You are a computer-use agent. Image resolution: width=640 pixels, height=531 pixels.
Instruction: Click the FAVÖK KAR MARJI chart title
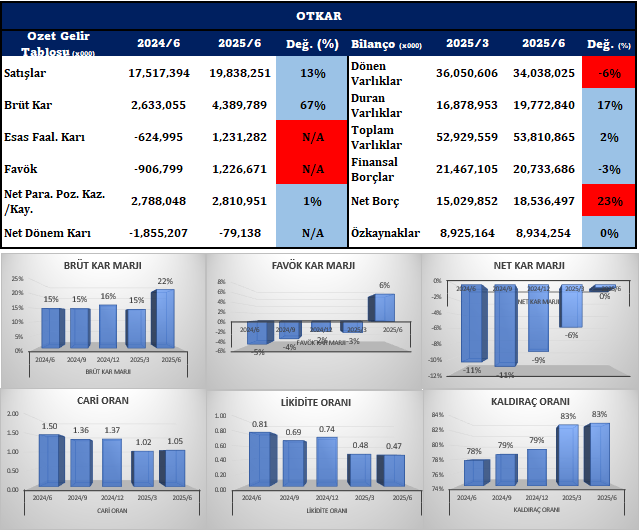(x=313, y=265)
